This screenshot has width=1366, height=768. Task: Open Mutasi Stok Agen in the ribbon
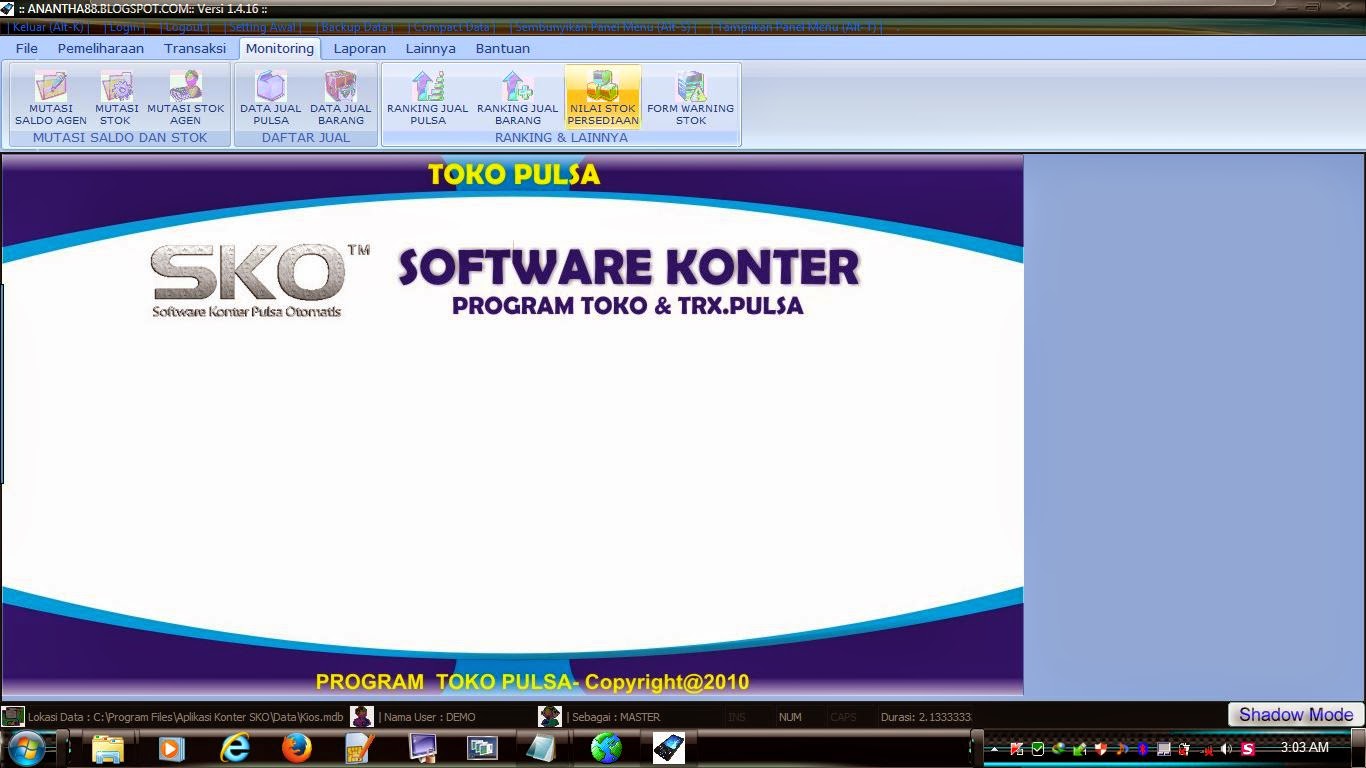click(186, 98)
